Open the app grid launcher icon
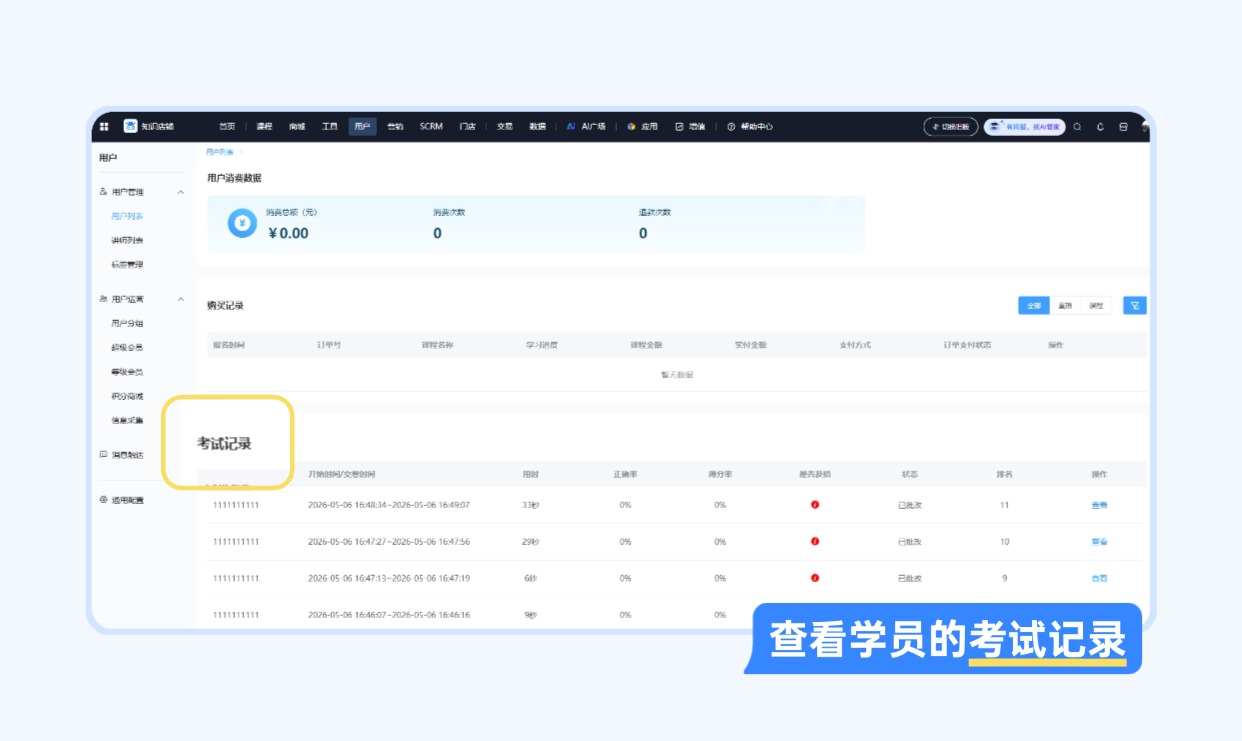The image size is (1242, 741). tap(104, 127)
